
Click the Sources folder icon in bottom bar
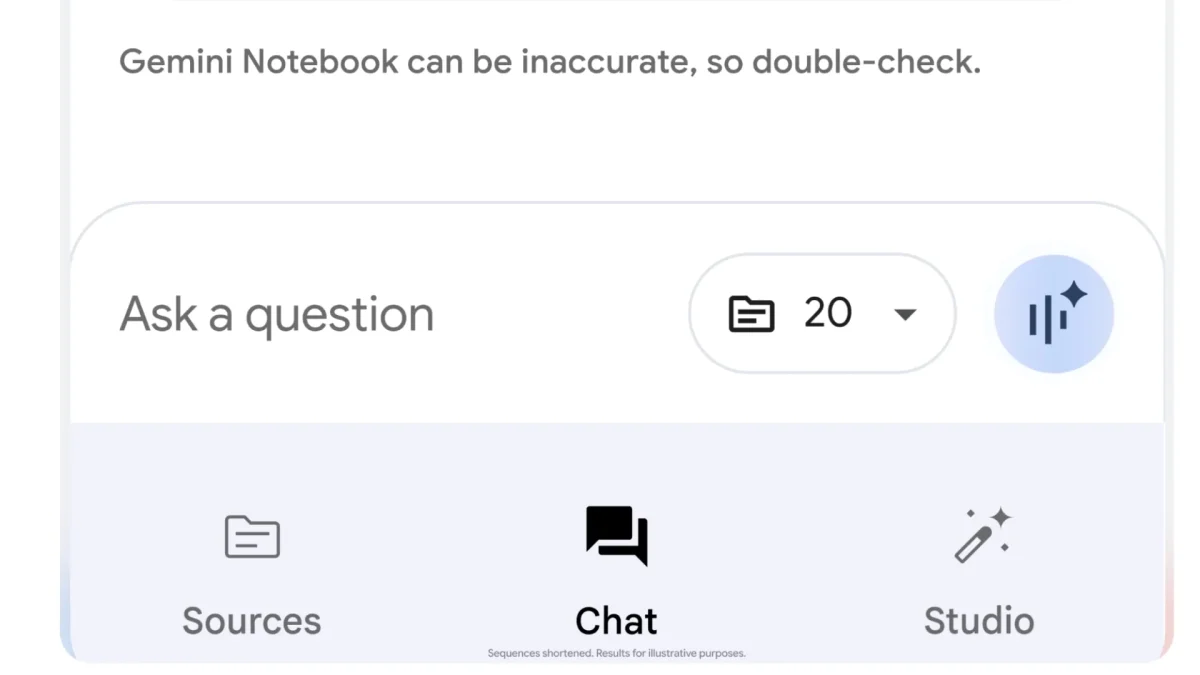[x=252, y=536]
